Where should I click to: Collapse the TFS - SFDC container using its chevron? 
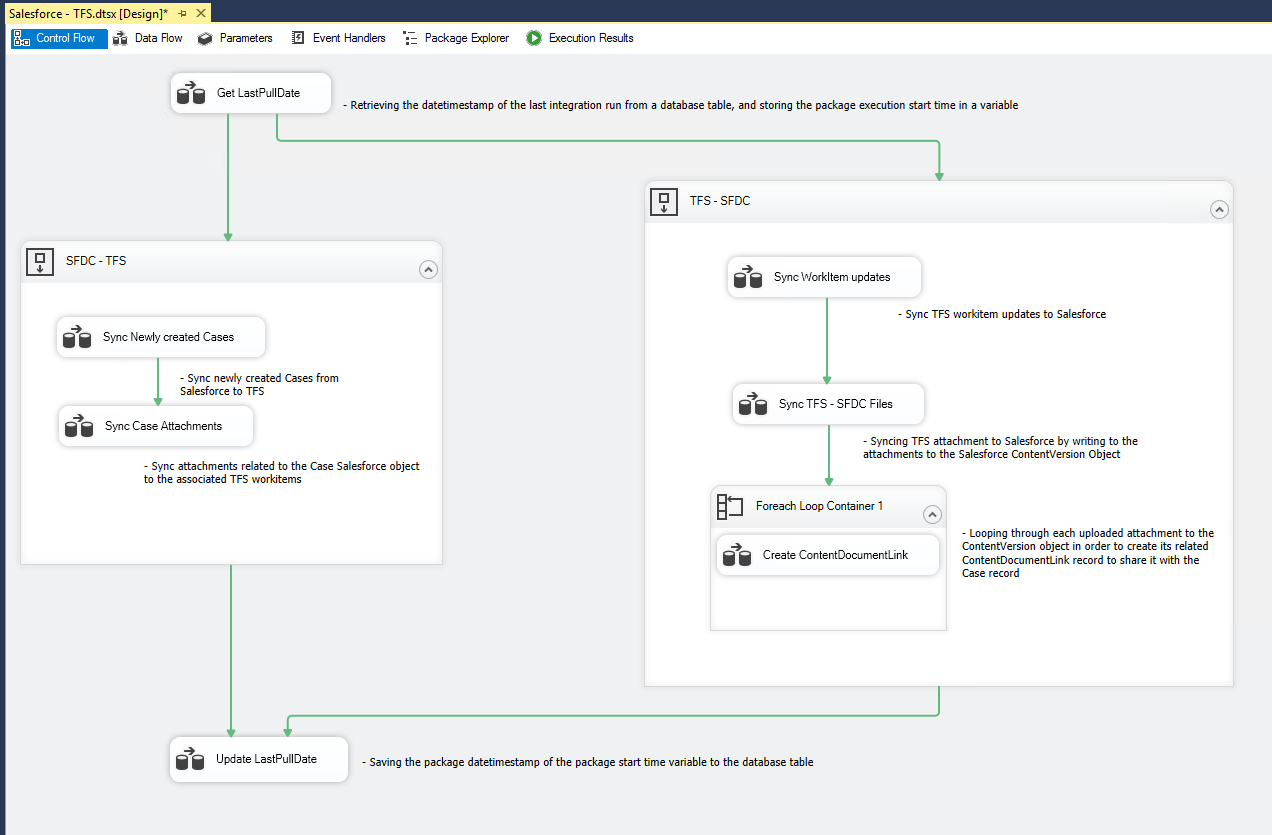tap(1219, 209)
